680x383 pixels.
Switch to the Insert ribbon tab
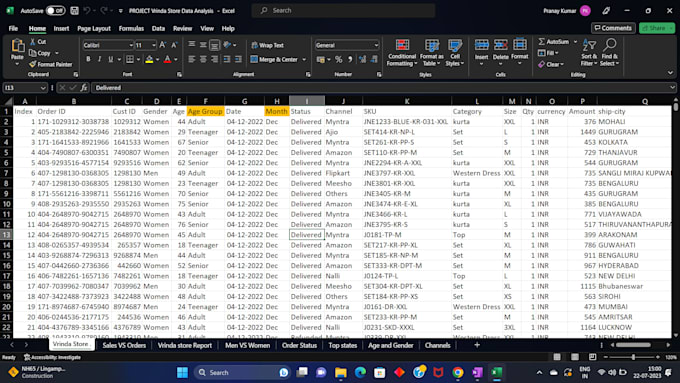pos(61,28)
